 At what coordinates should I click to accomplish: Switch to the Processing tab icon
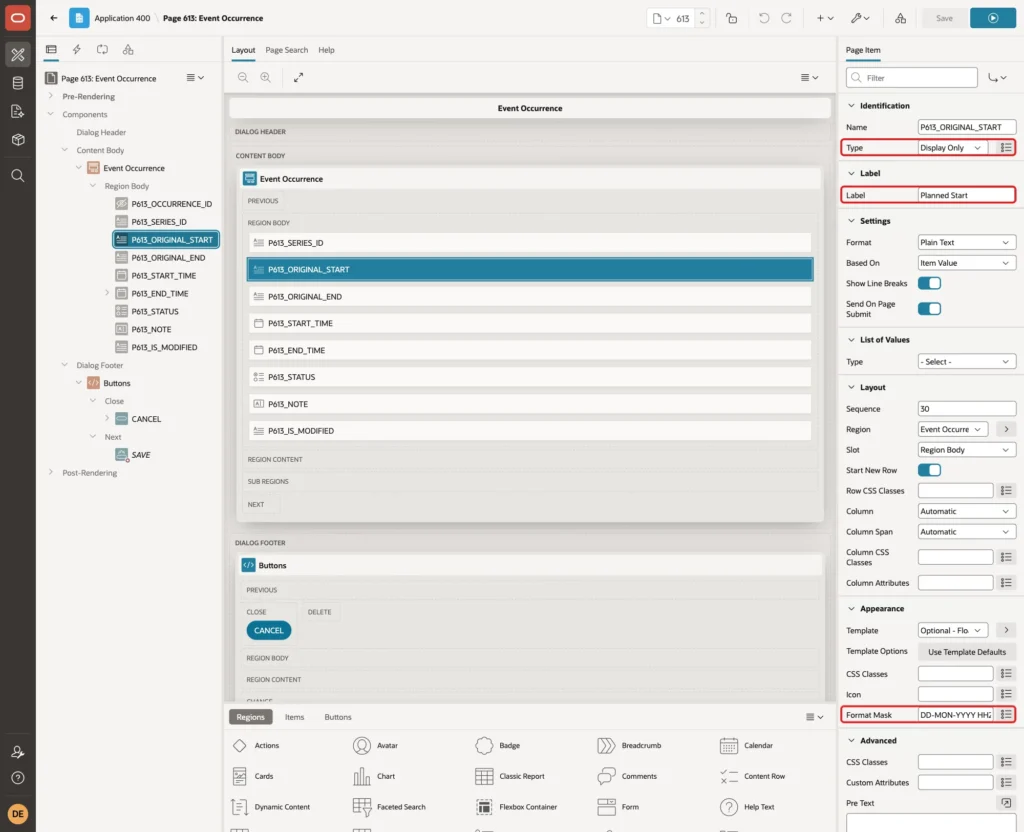click(102, 50)
